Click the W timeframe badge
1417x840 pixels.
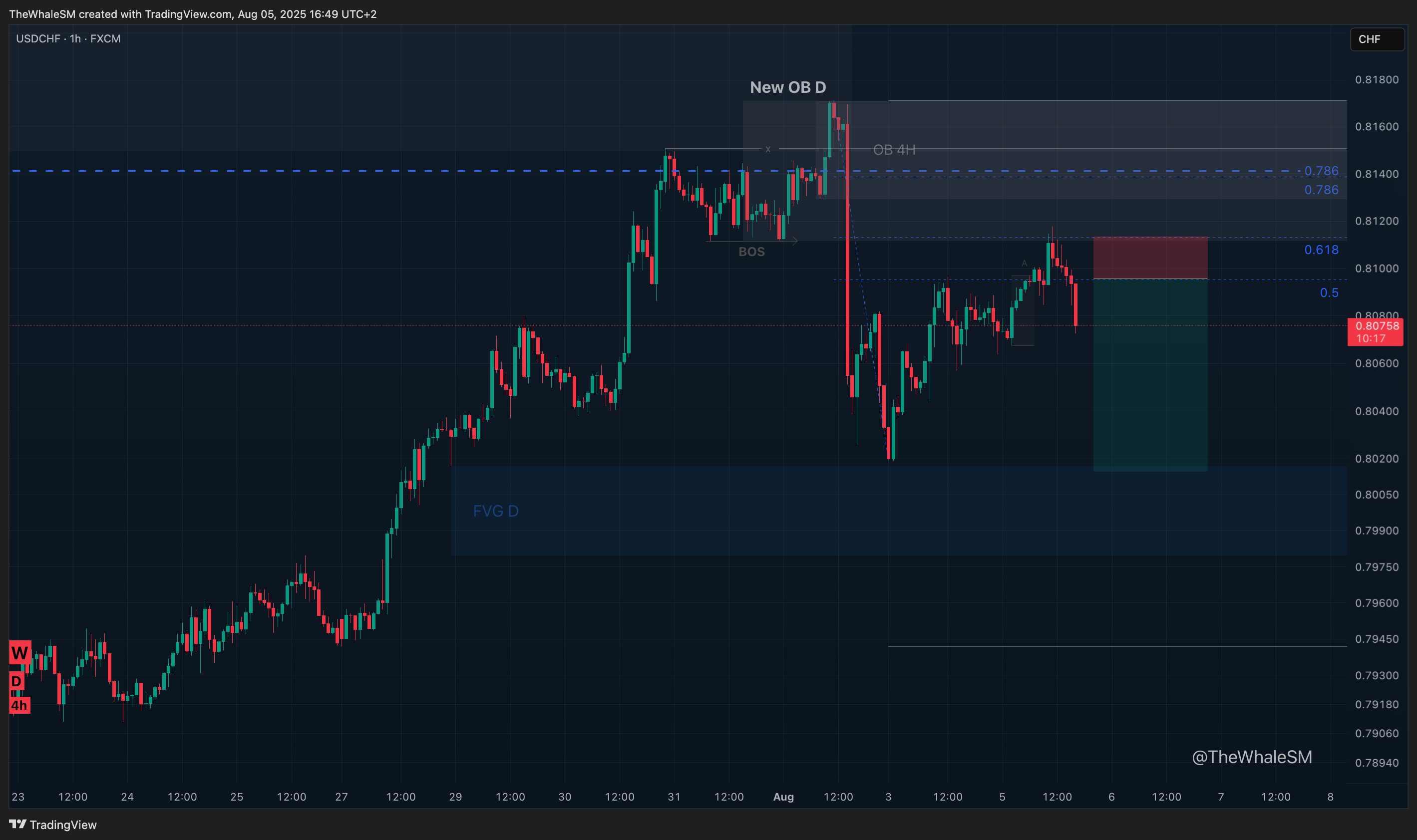(19, 653)
